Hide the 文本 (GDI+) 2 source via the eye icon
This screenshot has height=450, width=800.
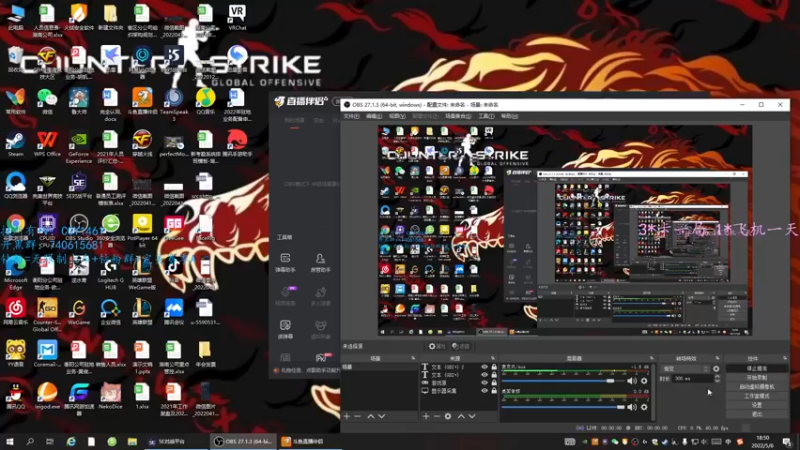pyautogui.click(x=484, y=367)
